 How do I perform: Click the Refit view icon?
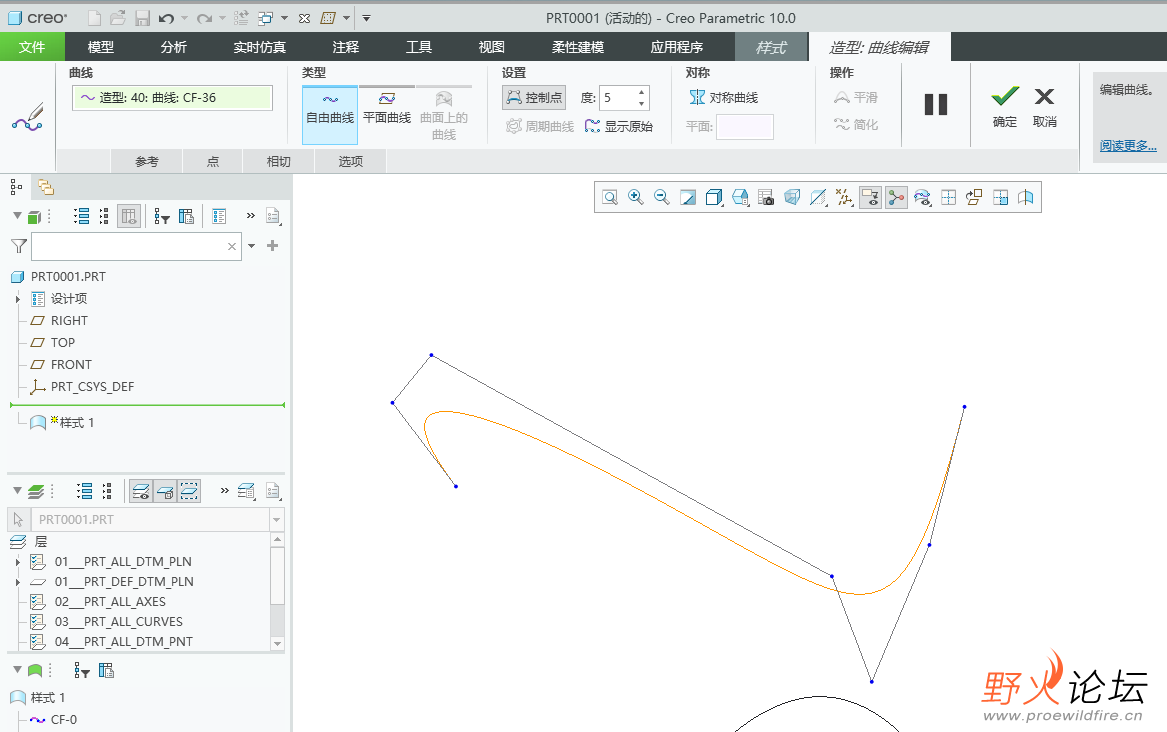[x=610, y=197]
